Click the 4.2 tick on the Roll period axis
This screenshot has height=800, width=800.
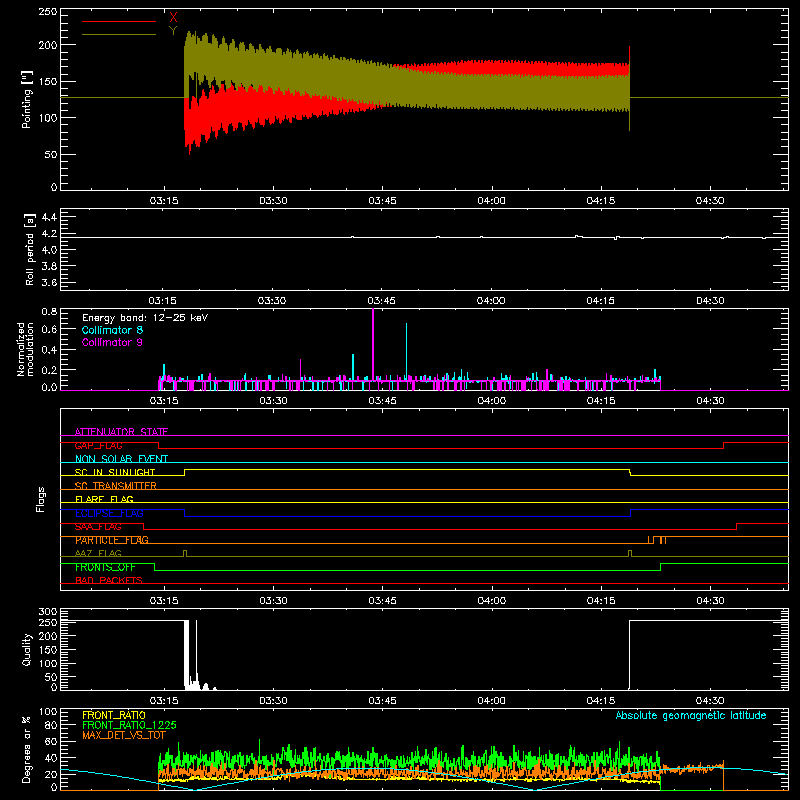(49, 234)
